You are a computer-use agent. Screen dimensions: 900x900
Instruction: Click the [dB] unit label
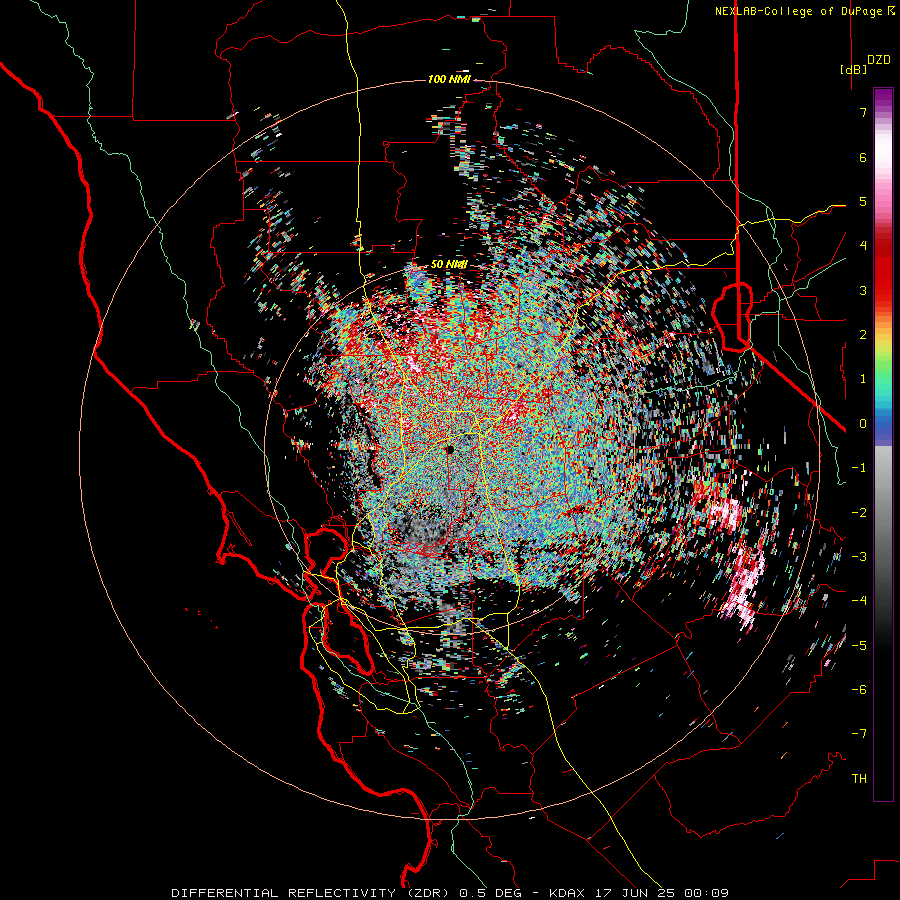(x=854, y=69)
